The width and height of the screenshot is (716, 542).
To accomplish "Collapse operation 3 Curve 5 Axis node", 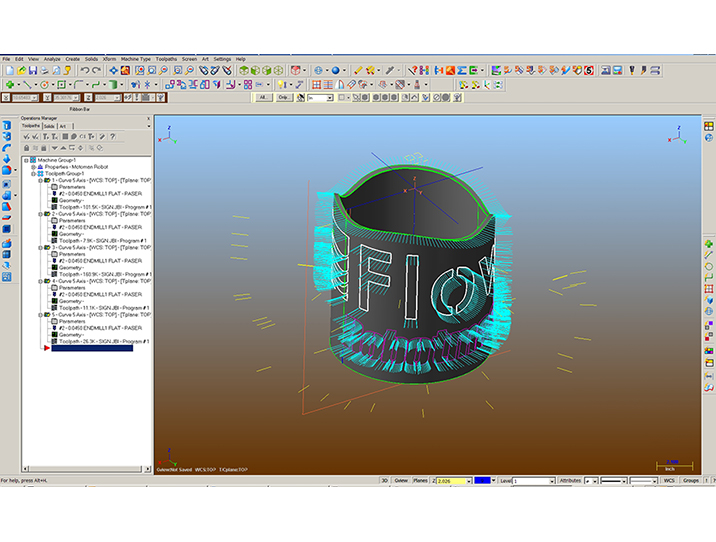I will pos(41,247).
